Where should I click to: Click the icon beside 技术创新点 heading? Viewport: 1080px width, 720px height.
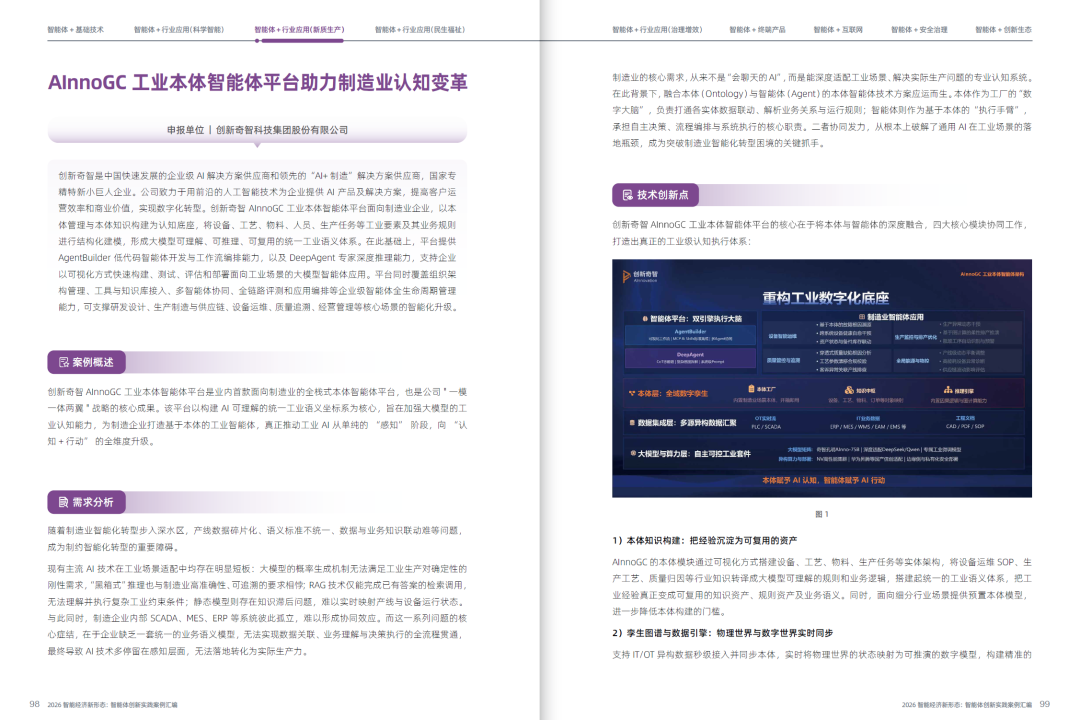click(x=627, y=195)
